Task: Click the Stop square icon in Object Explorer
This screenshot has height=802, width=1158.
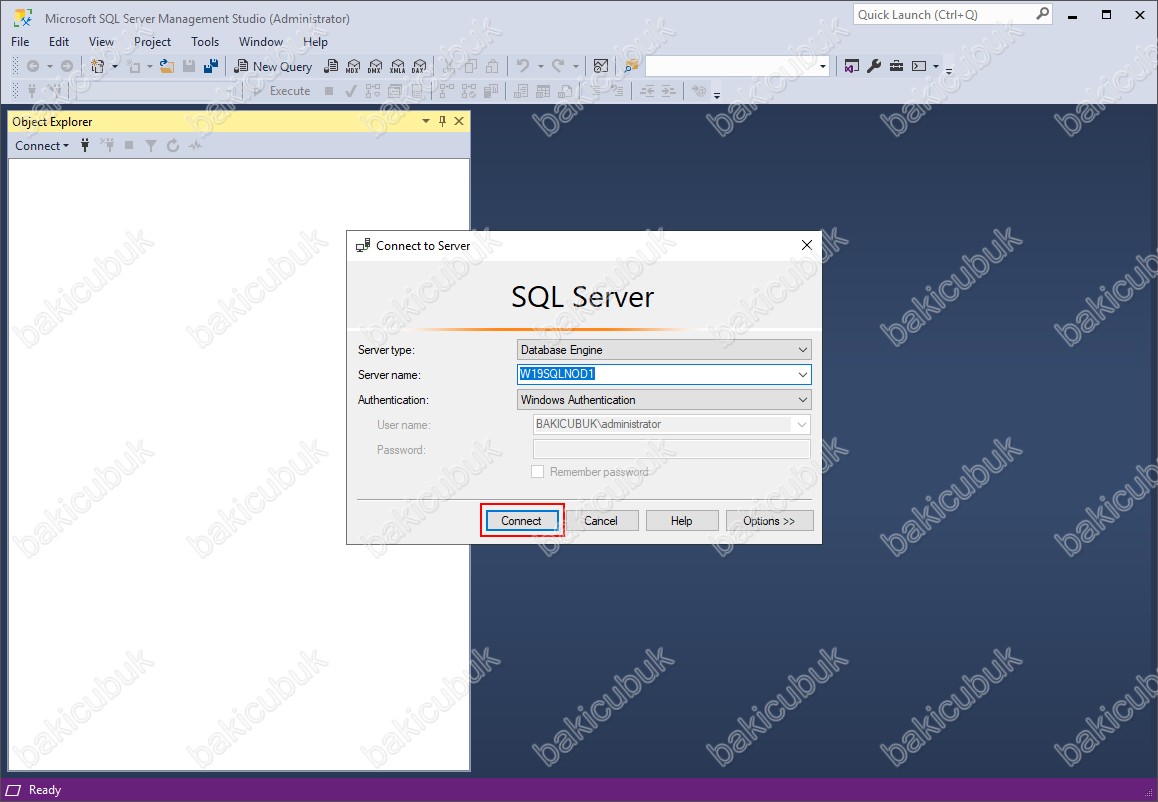Action: coord(129,145)
